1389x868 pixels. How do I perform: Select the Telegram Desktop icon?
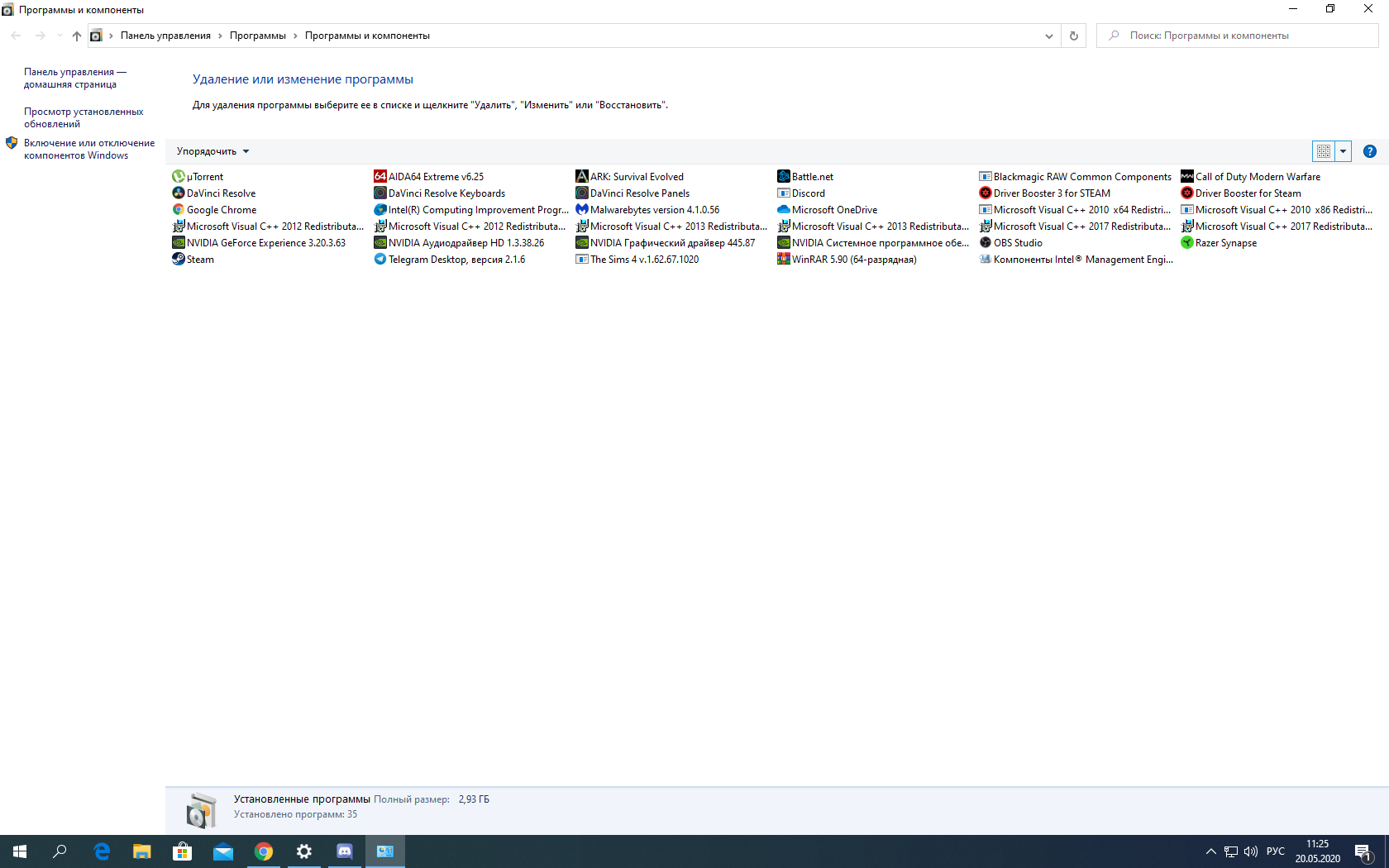[x=380, y=259]
